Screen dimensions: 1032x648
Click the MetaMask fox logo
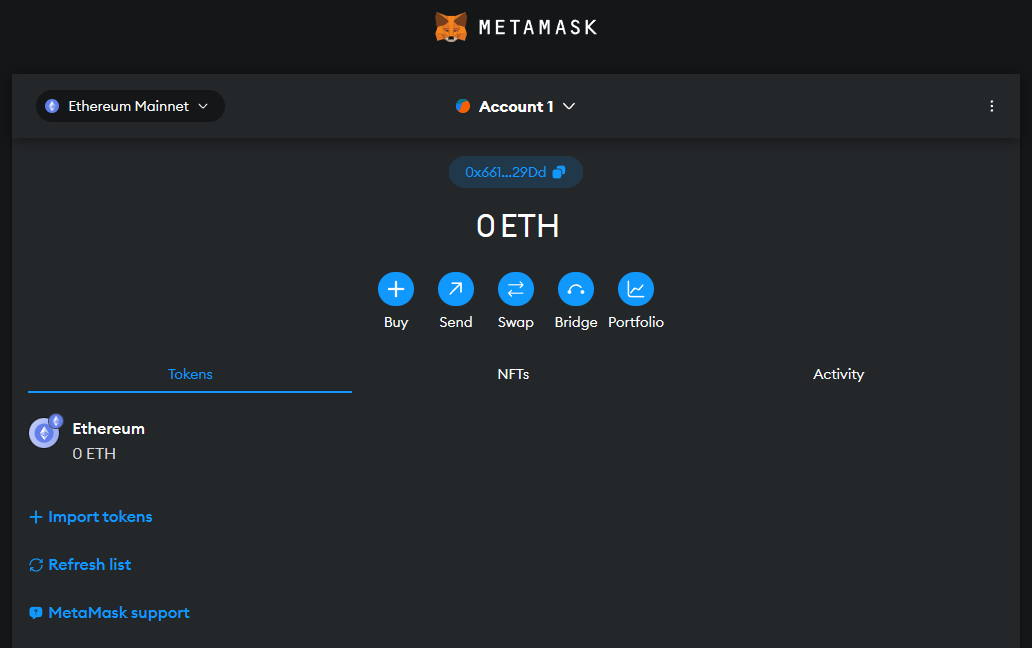pyautogui.click(x=452, y=26)
